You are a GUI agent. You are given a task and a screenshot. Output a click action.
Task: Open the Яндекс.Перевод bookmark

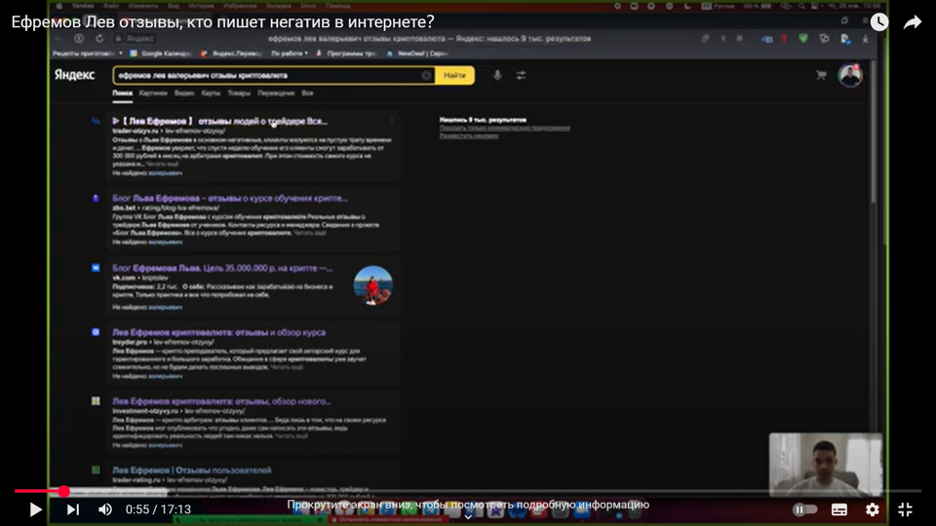coord(232,53)
